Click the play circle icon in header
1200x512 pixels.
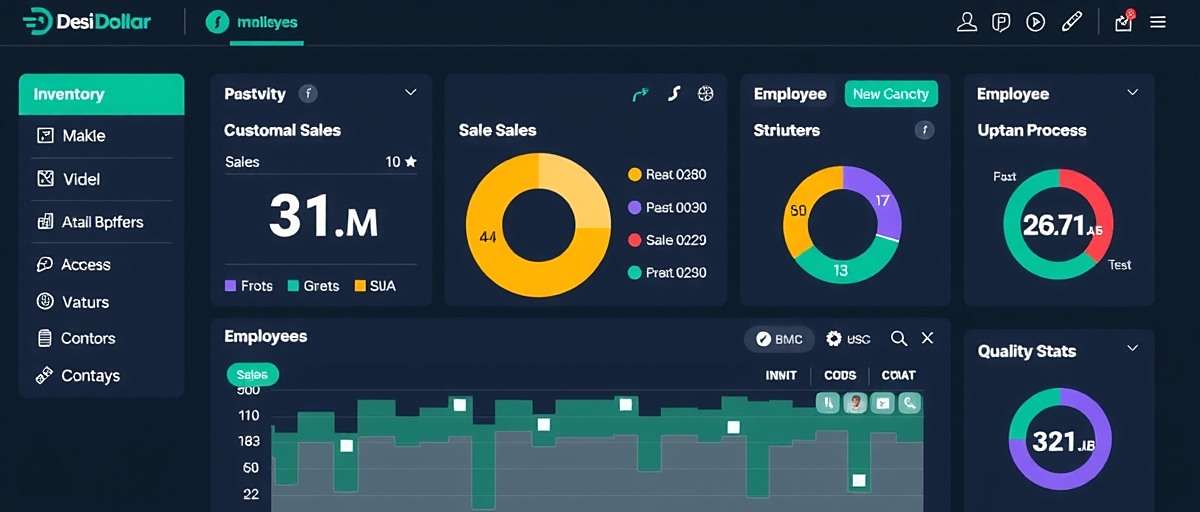1036,22
